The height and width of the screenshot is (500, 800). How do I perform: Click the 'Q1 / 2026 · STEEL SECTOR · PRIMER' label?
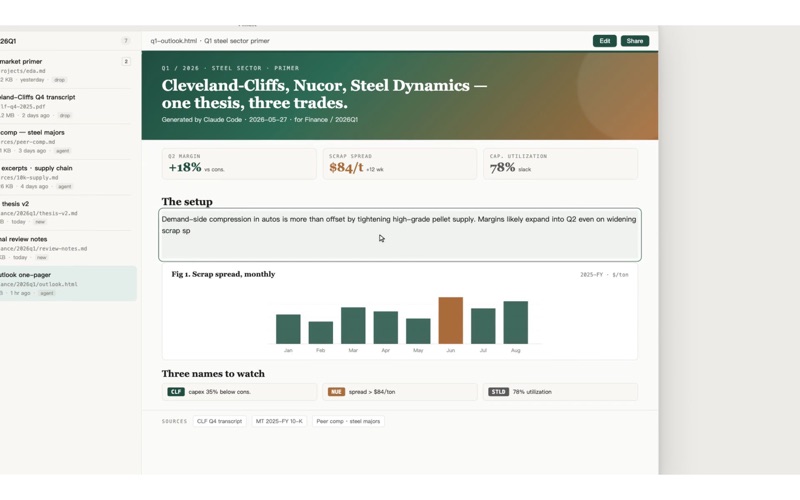231,68
